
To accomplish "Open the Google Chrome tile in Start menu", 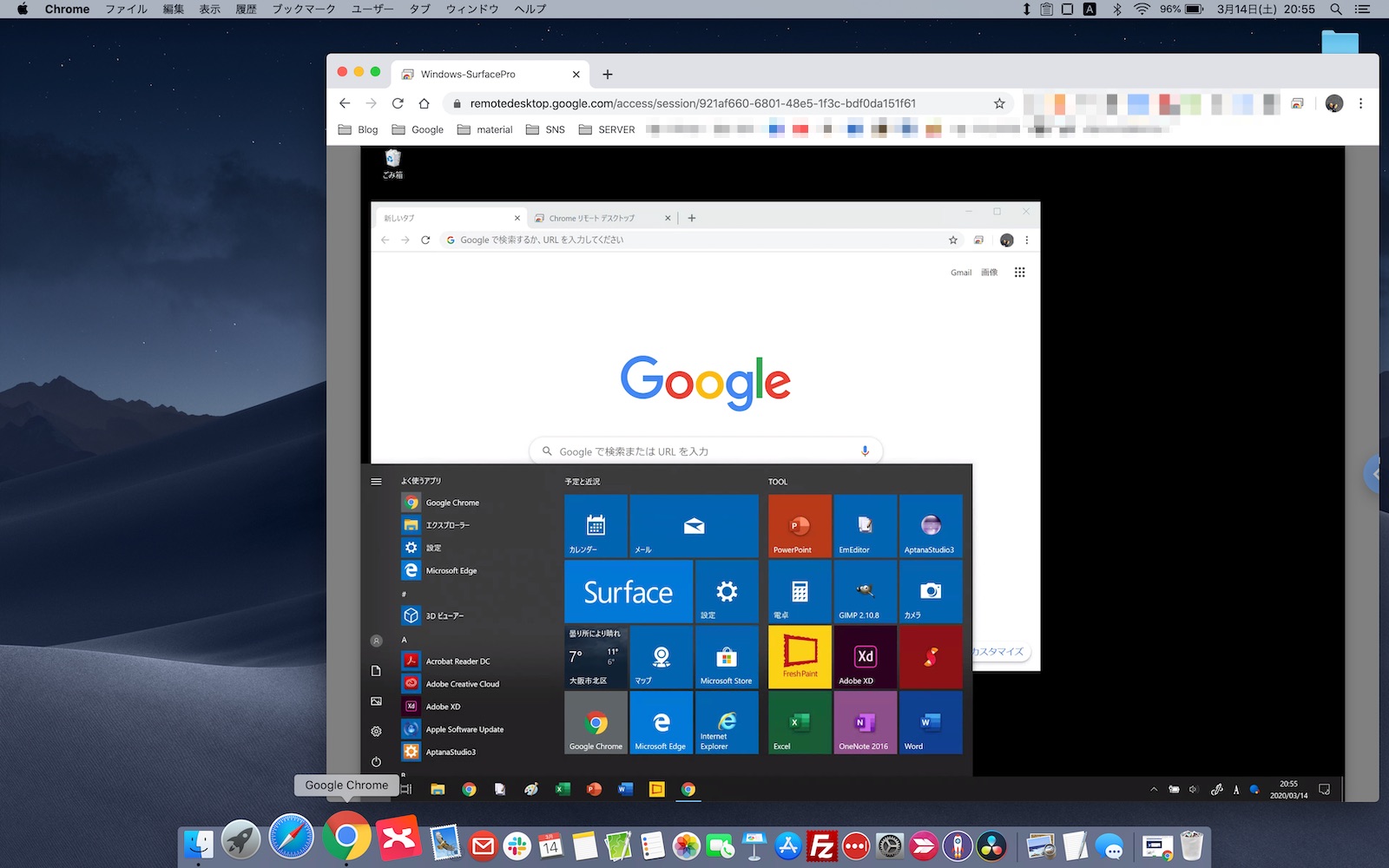I will pos(596,722).
